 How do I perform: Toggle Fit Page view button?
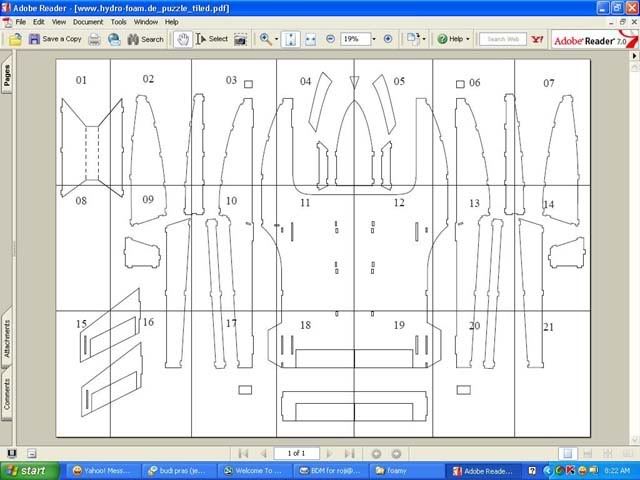click(290, 39)
